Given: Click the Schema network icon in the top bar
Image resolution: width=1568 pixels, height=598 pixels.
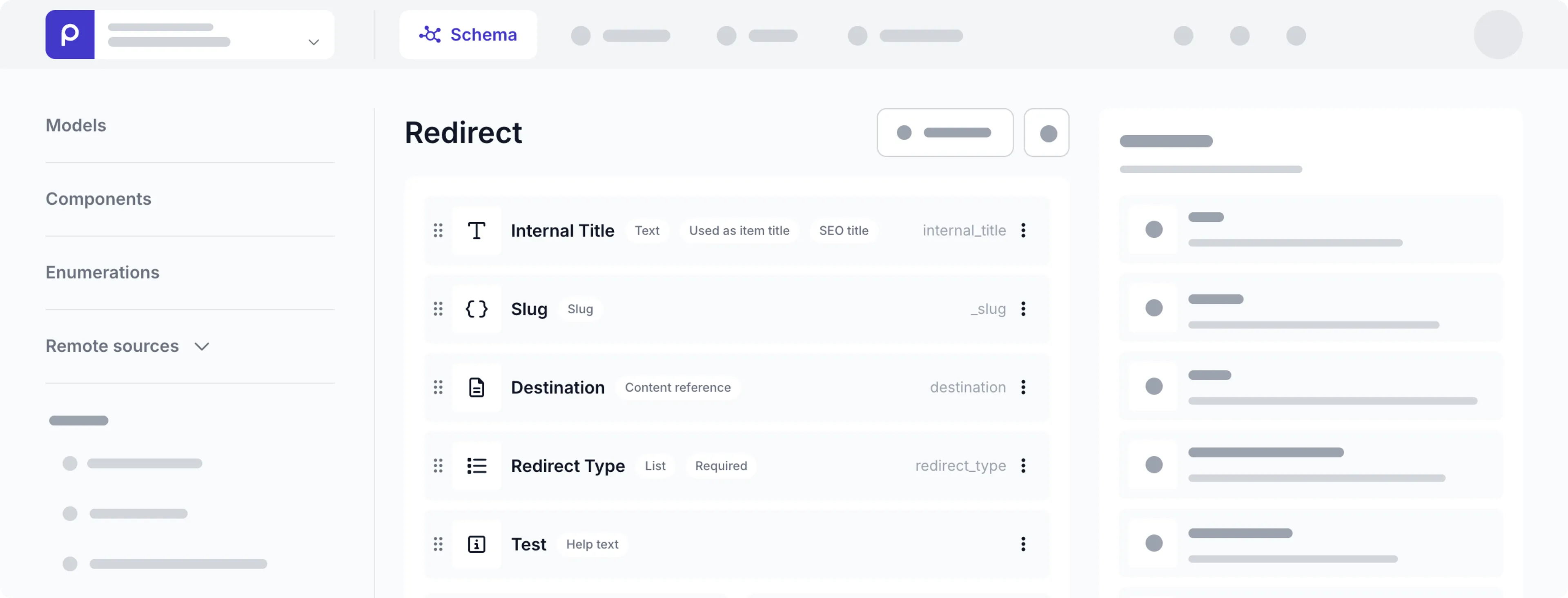Looking at the screenshot, I should point(431,35).
